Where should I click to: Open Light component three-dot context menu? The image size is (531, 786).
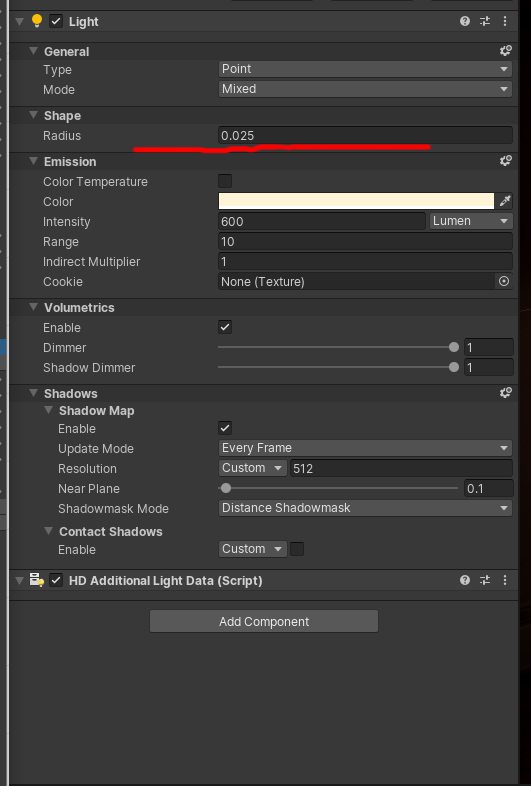505,21
